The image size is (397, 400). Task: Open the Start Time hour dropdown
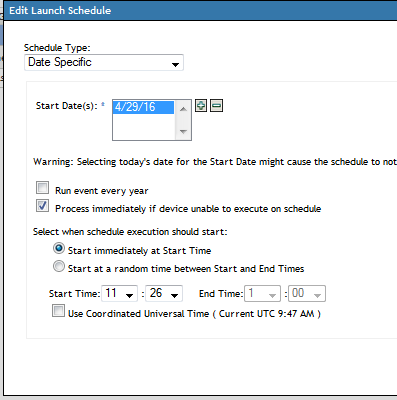click(x=119, y=294)
